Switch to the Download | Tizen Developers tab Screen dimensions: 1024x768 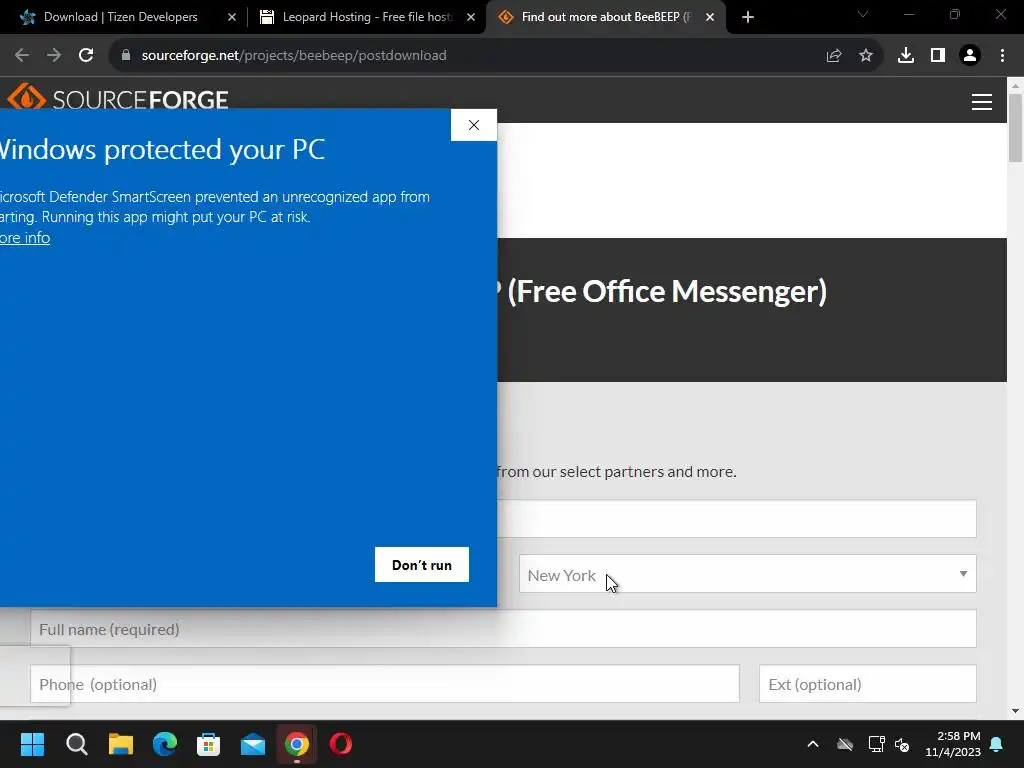[x=121, y=17]
